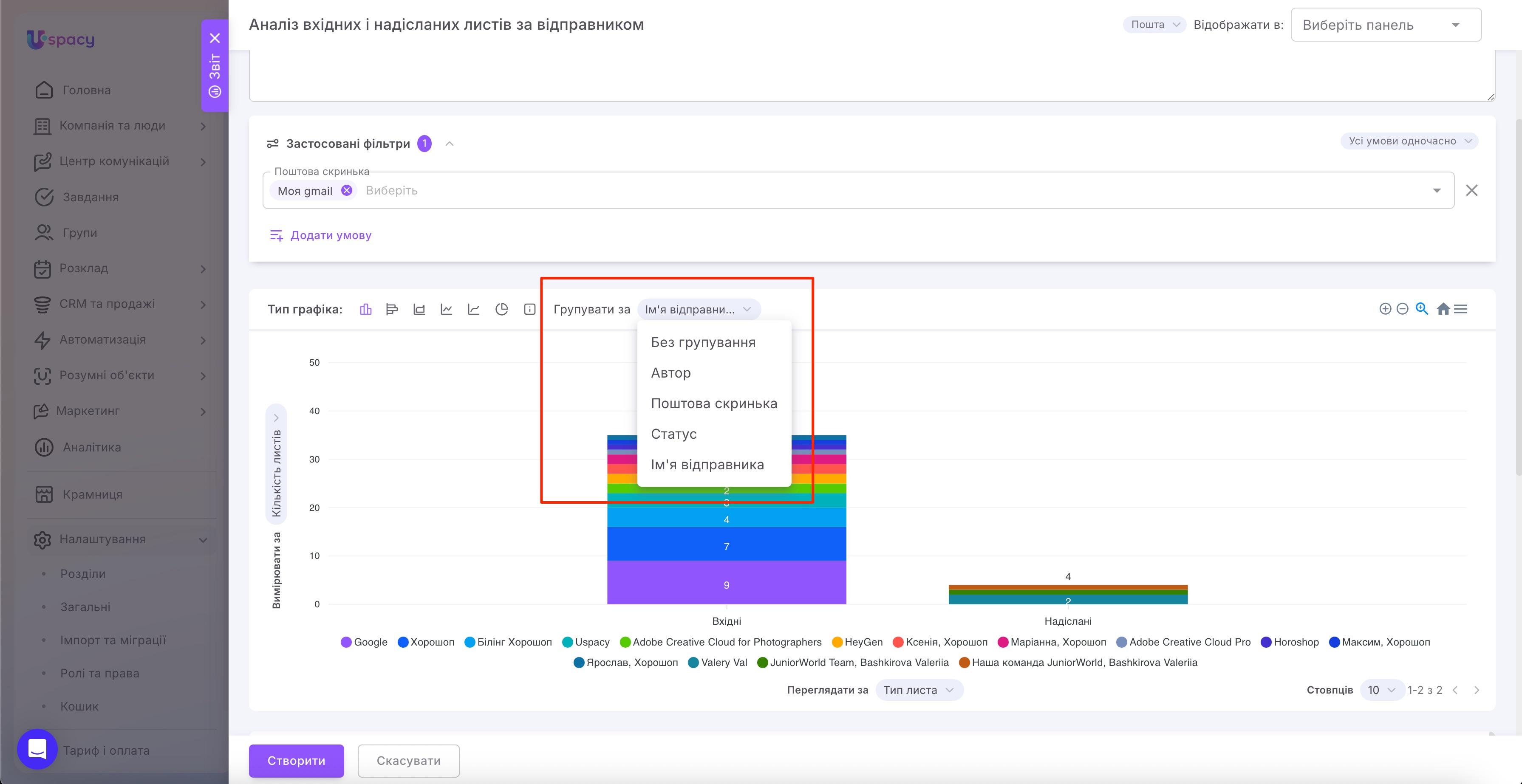Toggle Uspacy series in chart legend
This screenshot has width=1522, height=784.
tap(586, 642)
